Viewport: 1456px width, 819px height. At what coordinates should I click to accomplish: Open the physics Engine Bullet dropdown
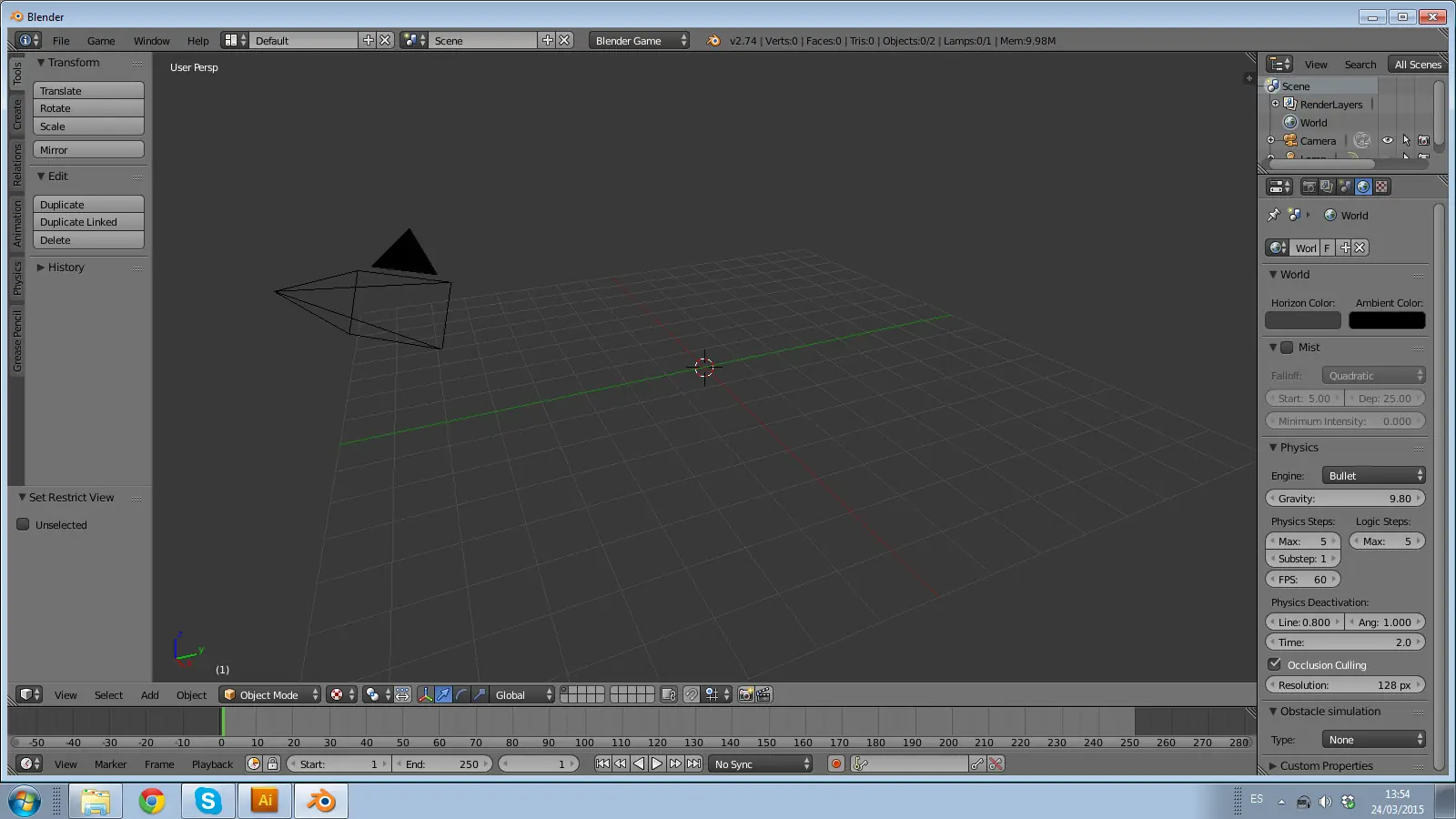[x=1373, y=475]
